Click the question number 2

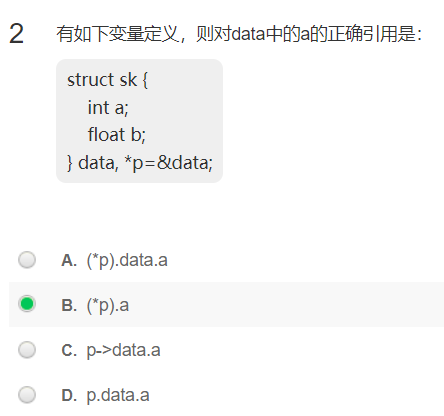pyautogui.click(x=16, y=34)
